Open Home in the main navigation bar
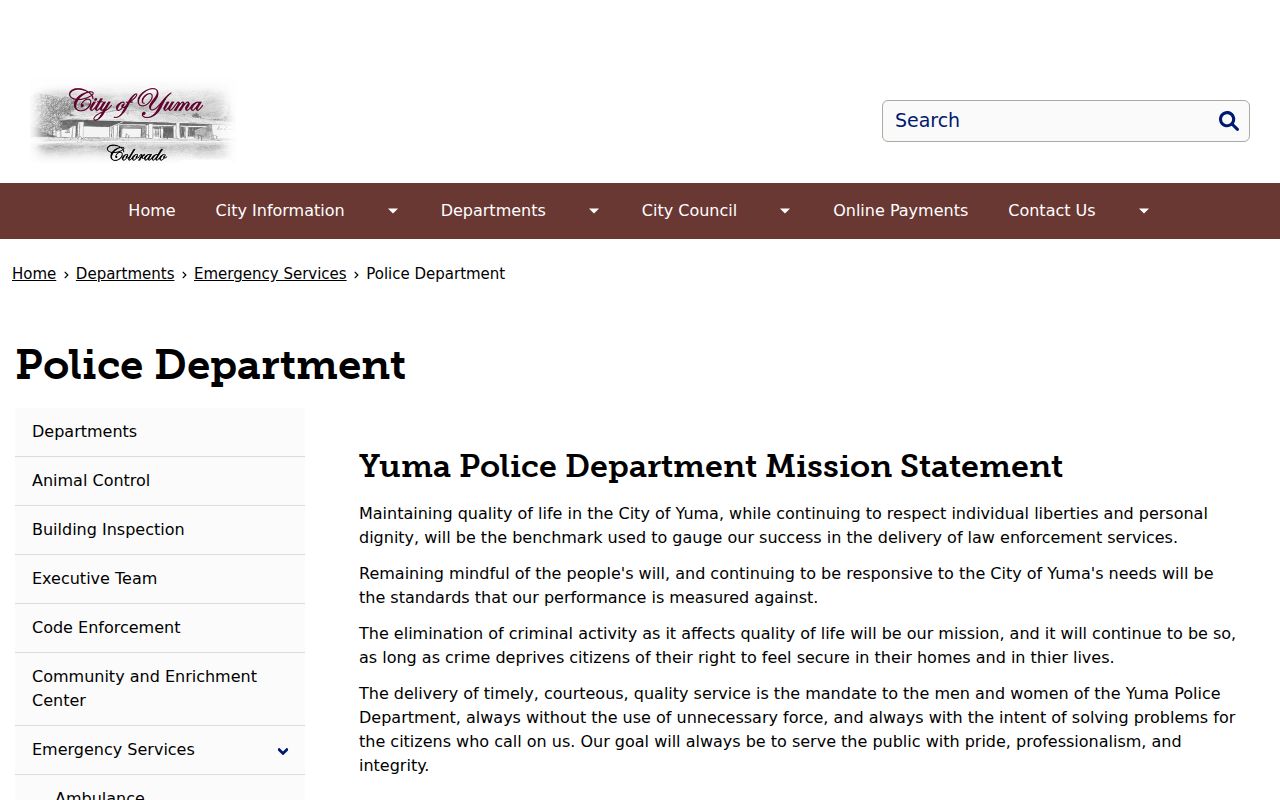This screenshot has height=800, width=1280. coord(152,211)
